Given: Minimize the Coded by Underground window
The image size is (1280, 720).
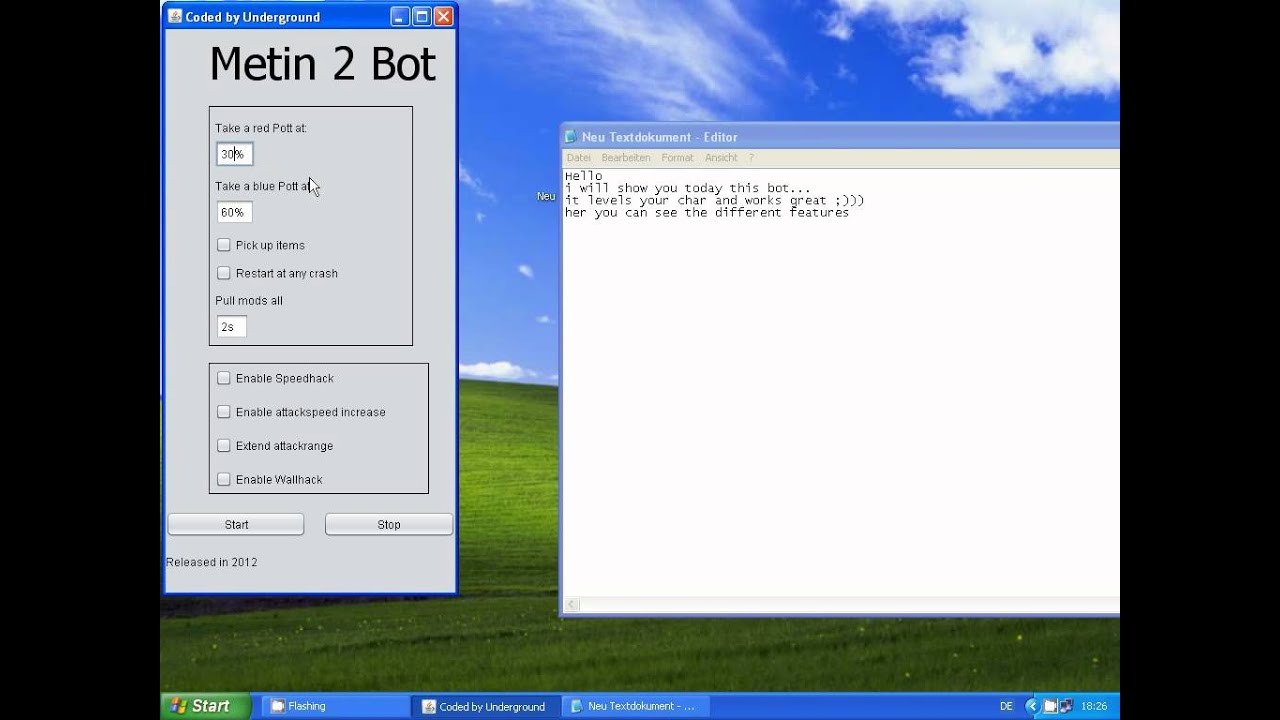Looking at the screenshot, I should click(x=400, y=16).
